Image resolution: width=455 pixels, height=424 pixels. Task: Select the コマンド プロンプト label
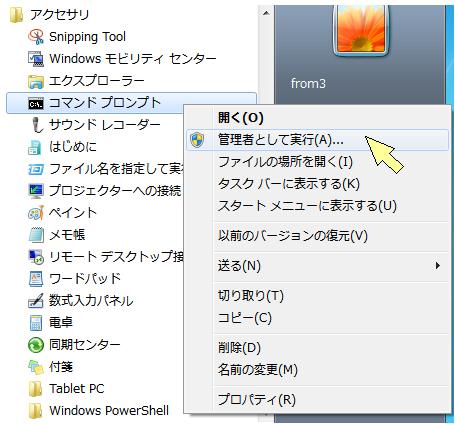point(105,103)
